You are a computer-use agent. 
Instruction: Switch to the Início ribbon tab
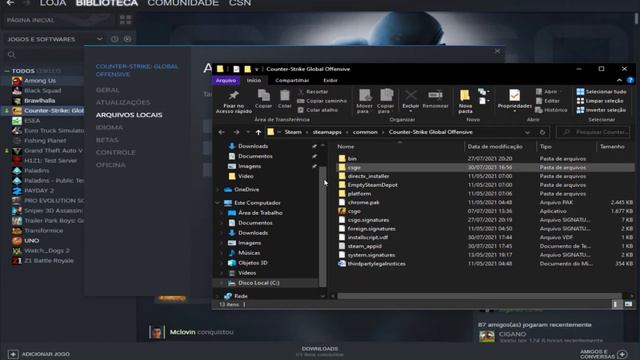[x=254, y=80]
